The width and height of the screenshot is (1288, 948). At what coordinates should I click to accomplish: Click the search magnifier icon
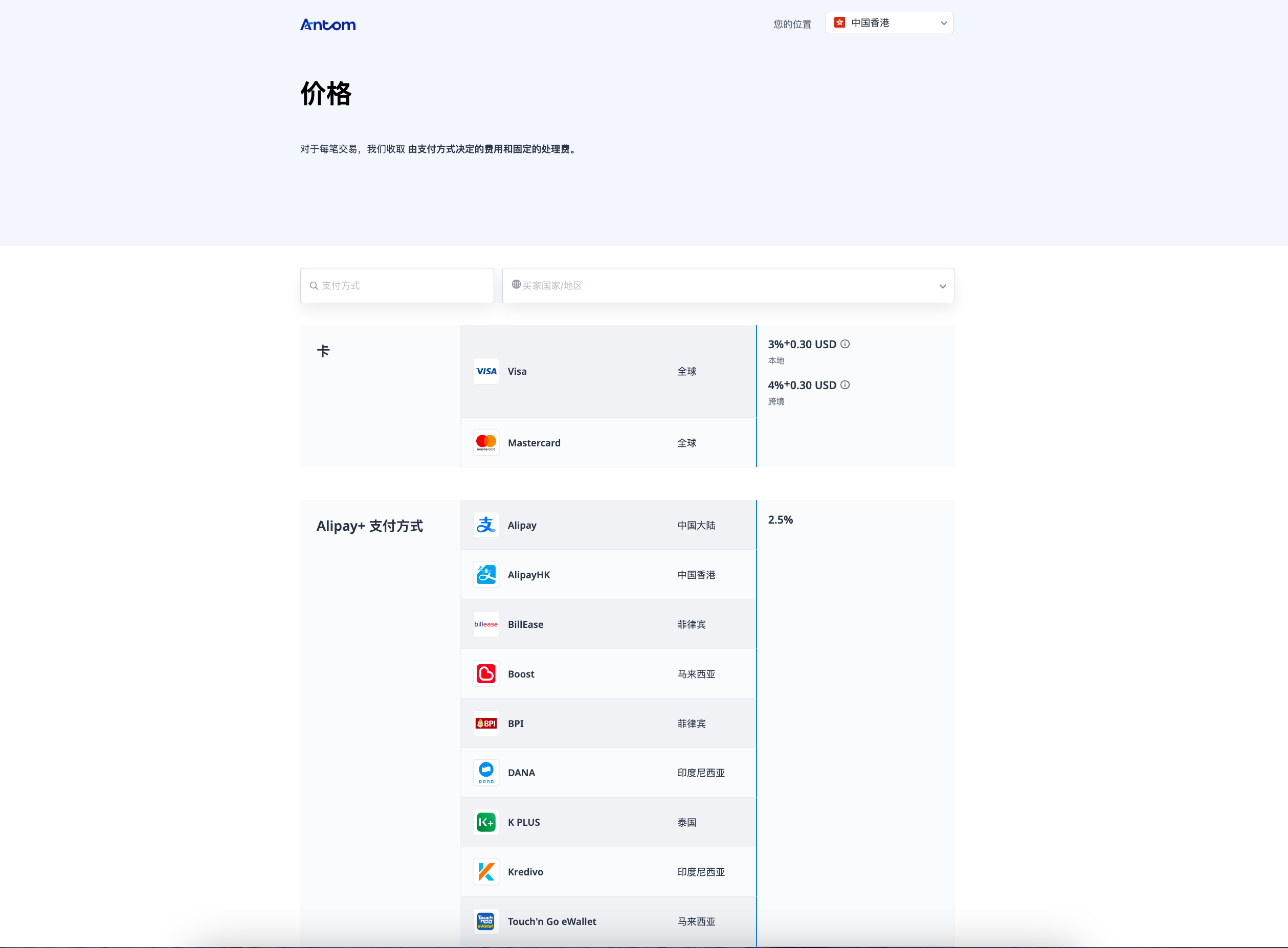pyautogui.click(x=314, y=286)
